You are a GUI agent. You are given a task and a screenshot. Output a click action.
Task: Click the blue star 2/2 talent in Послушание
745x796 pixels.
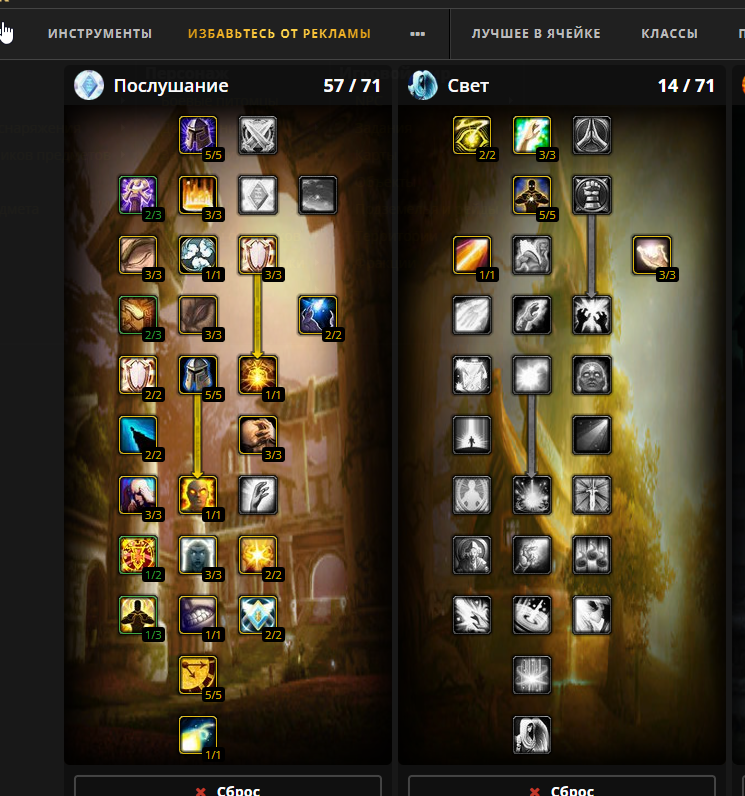[318, 315]
